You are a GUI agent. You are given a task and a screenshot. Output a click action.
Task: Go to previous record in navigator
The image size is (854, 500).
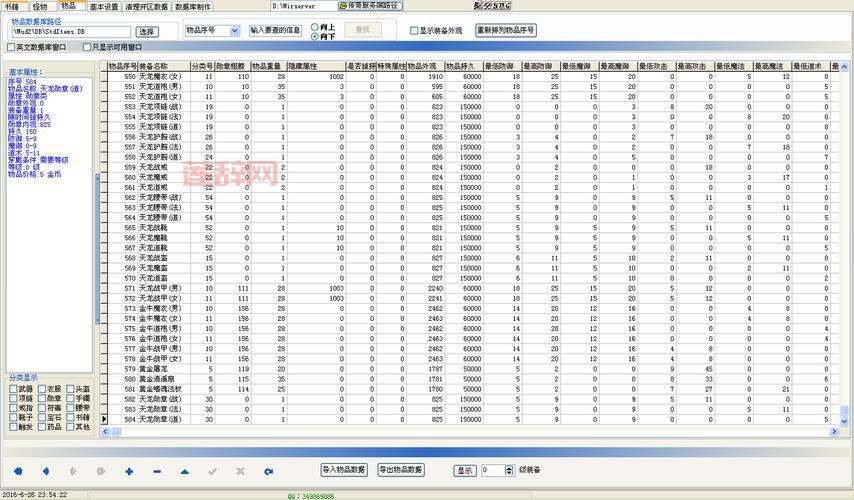click(46, 470)
